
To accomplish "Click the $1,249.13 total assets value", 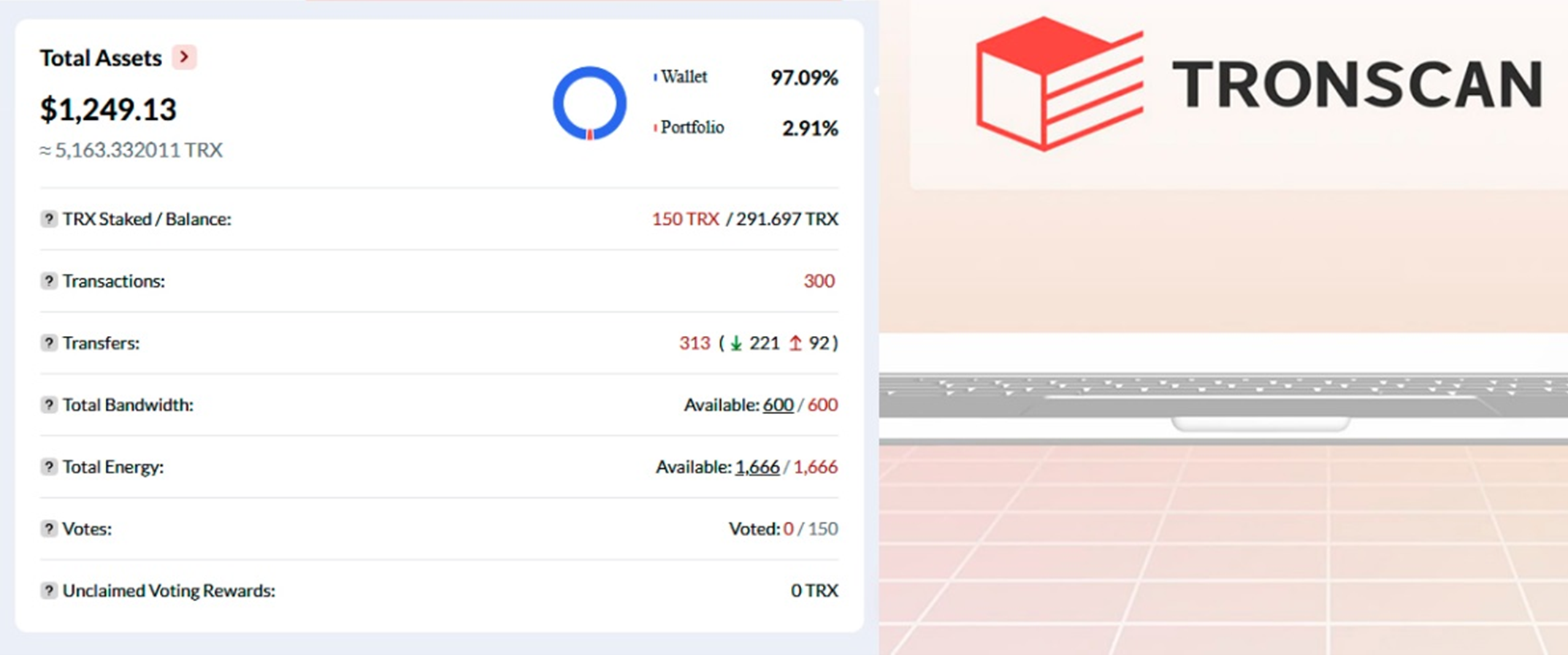I will [x=108, y=110].
